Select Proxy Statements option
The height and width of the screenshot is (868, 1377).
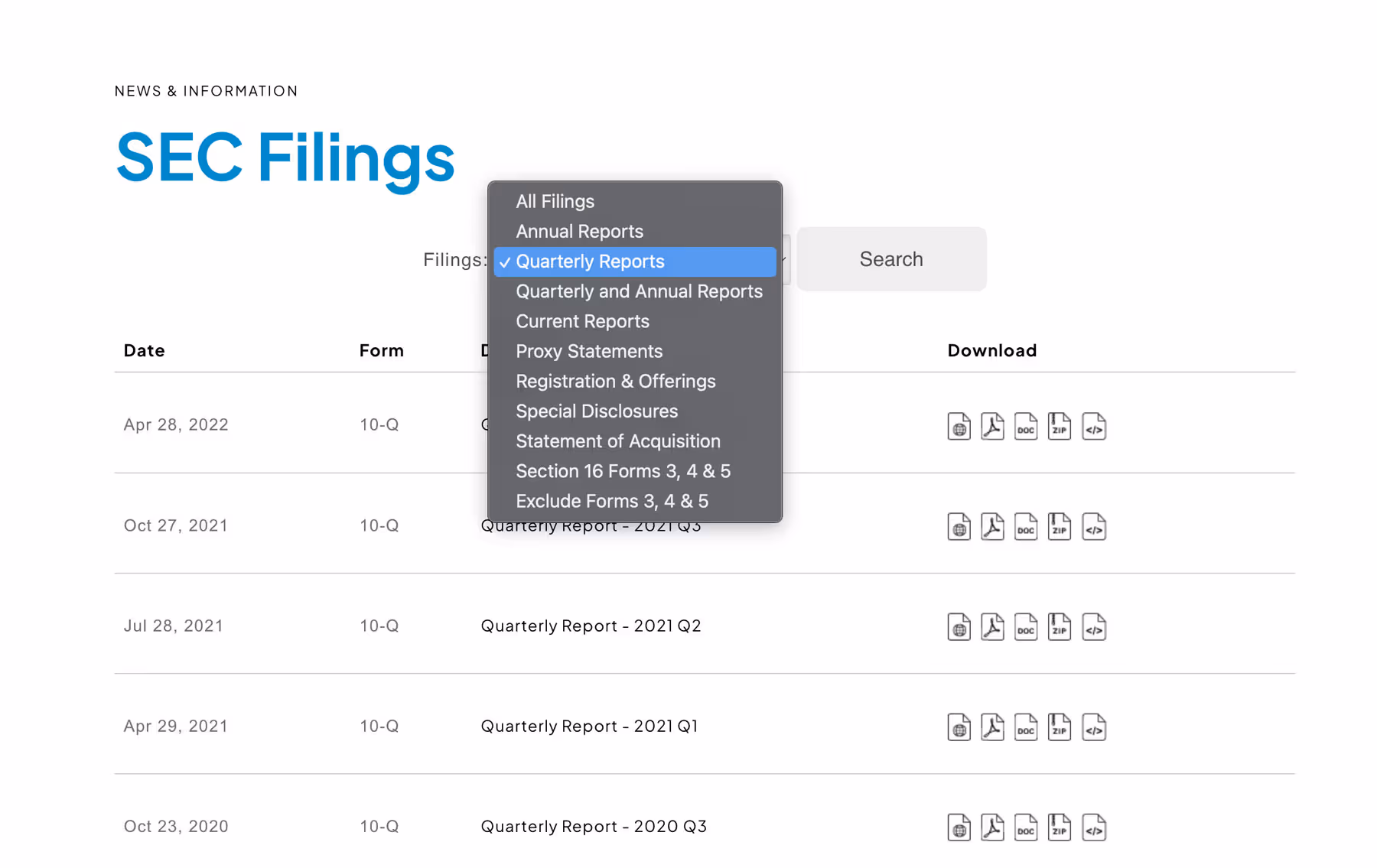635,351
